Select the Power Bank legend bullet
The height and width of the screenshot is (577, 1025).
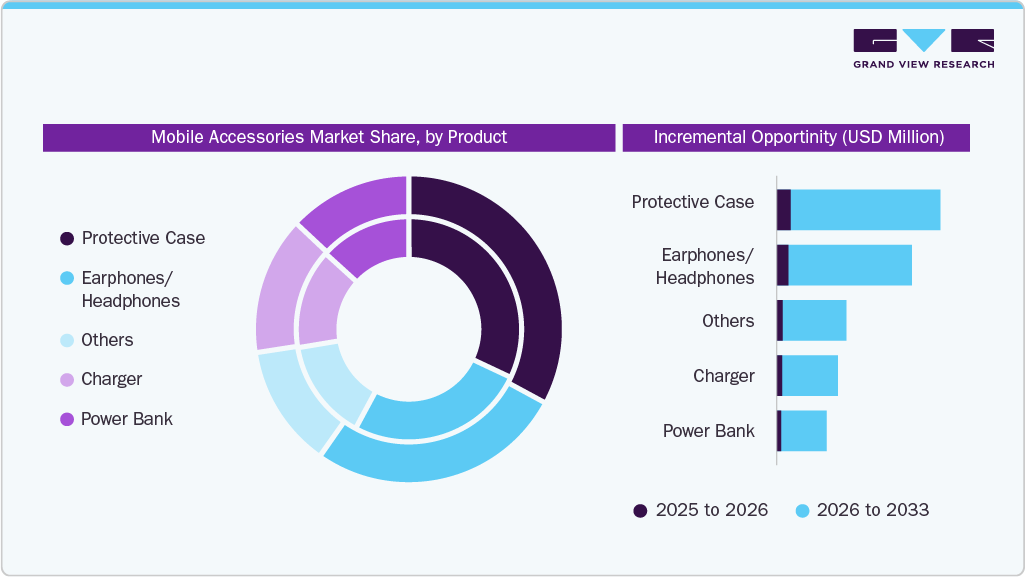pos(66,419)
